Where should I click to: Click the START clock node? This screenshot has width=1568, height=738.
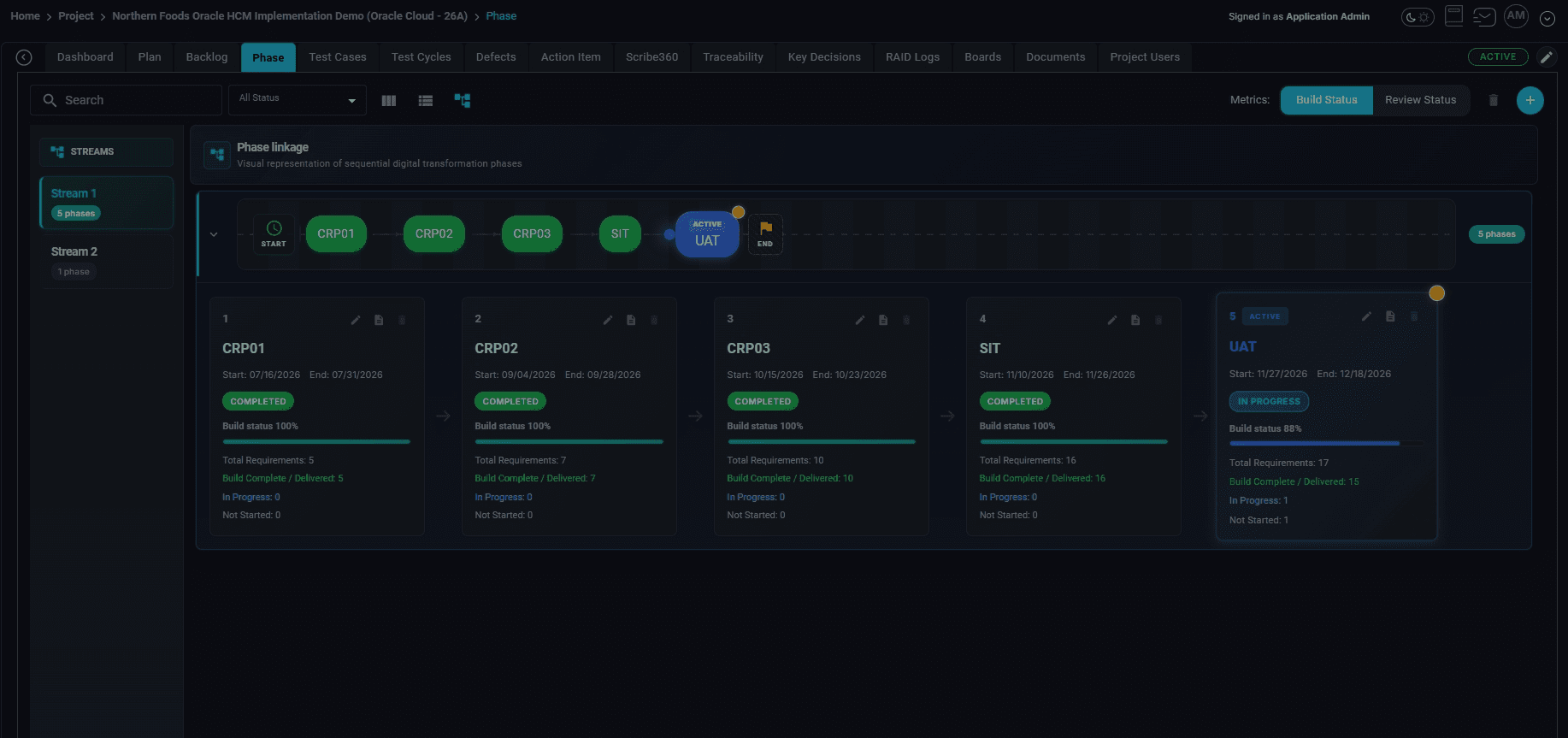(274, 233)
